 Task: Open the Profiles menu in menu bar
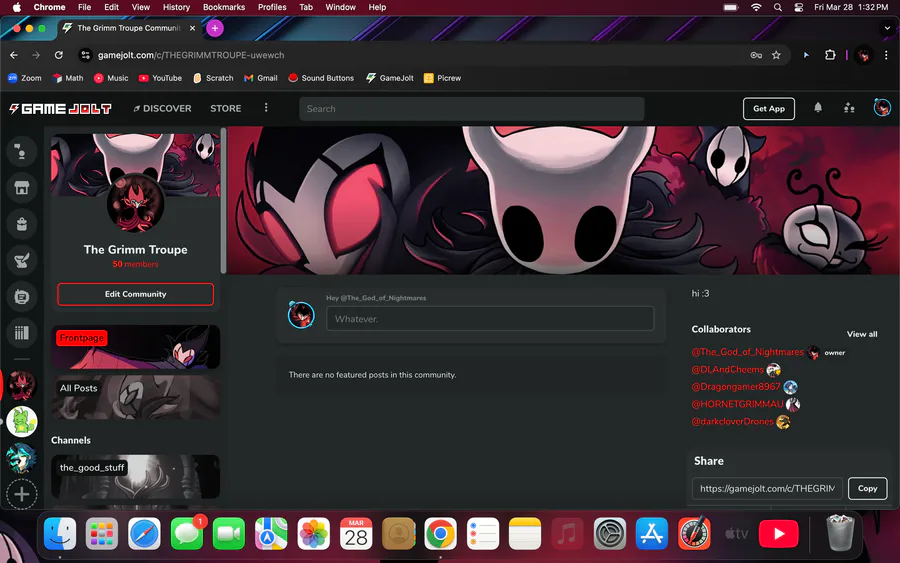[x=271, y=7]
